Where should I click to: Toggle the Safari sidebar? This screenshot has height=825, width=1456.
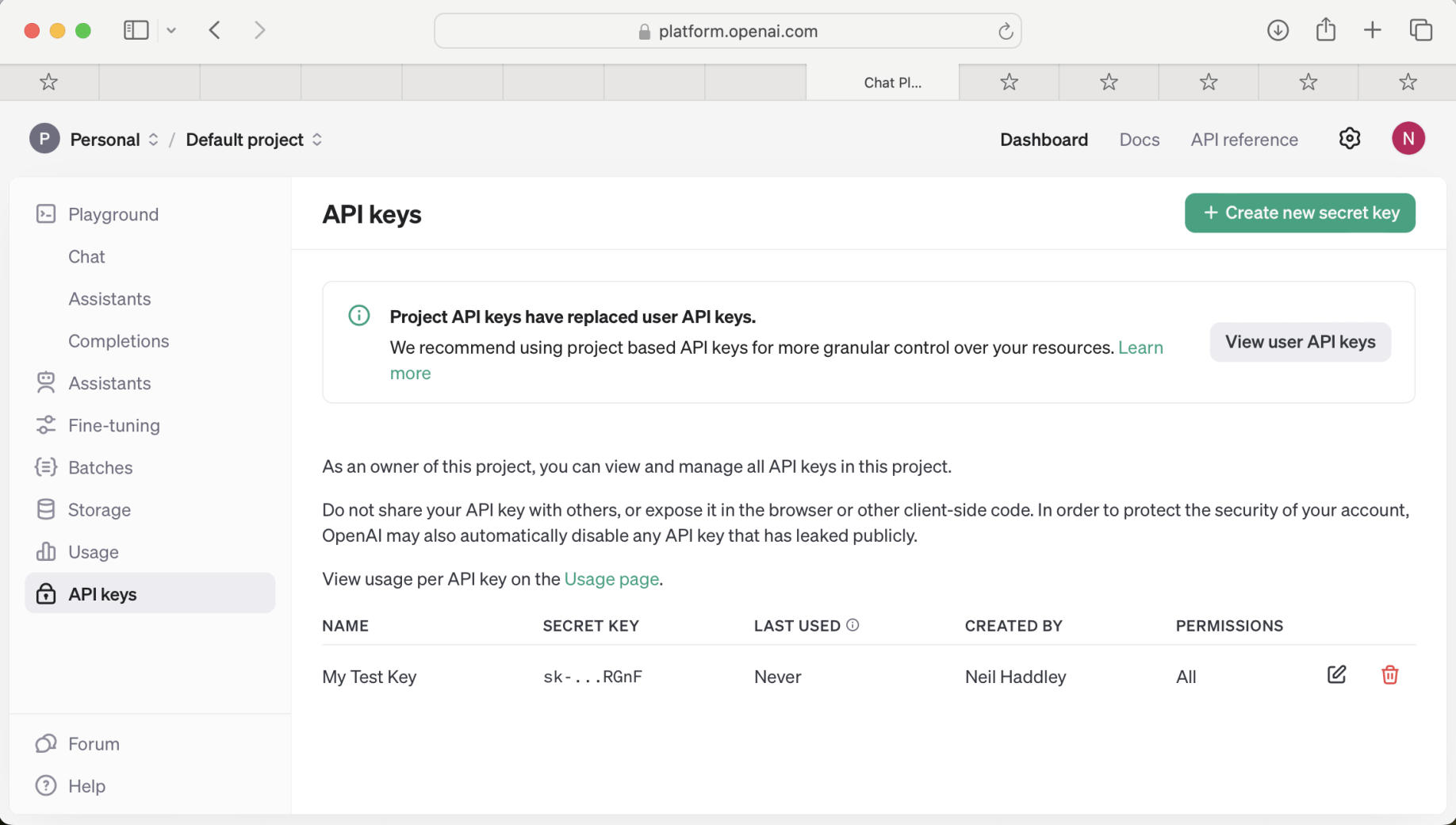point(136,31)
